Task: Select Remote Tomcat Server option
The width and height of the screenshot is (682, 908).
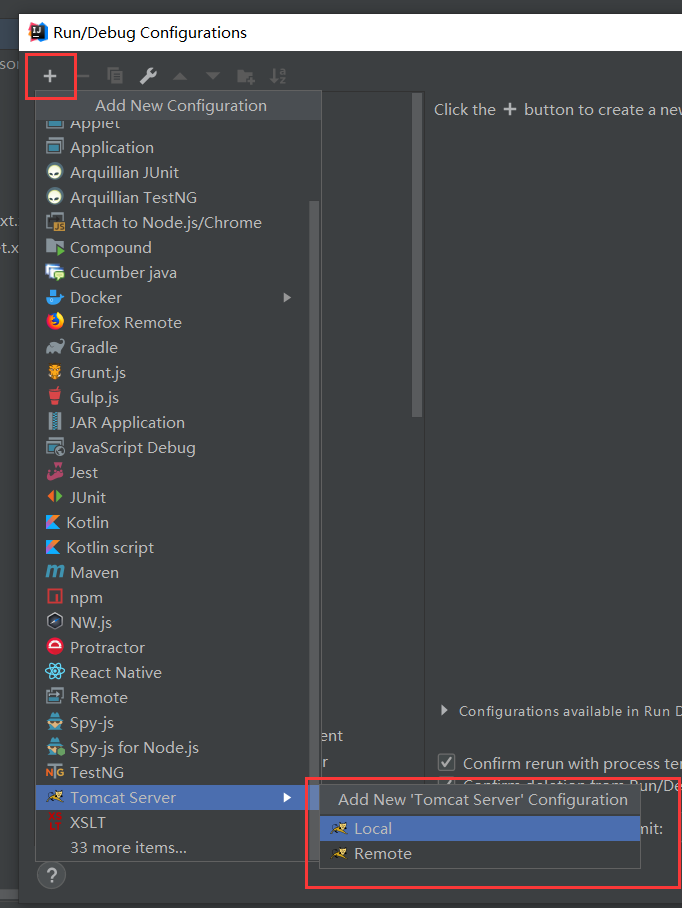Action: tap(480, 853)
